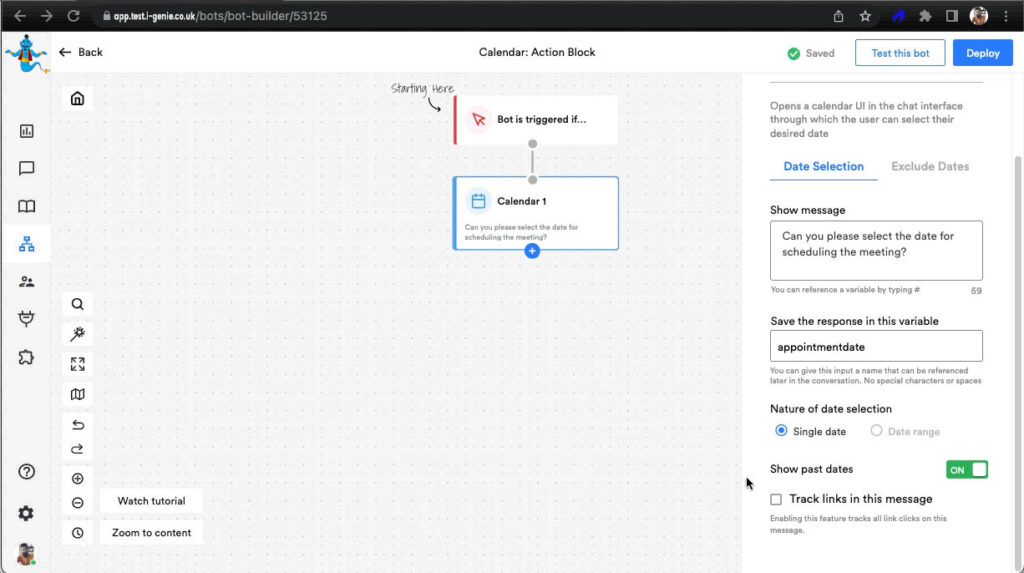Add a block with the blue plus
Viewport: 1024px width, 573px height.
pos(532,251)
